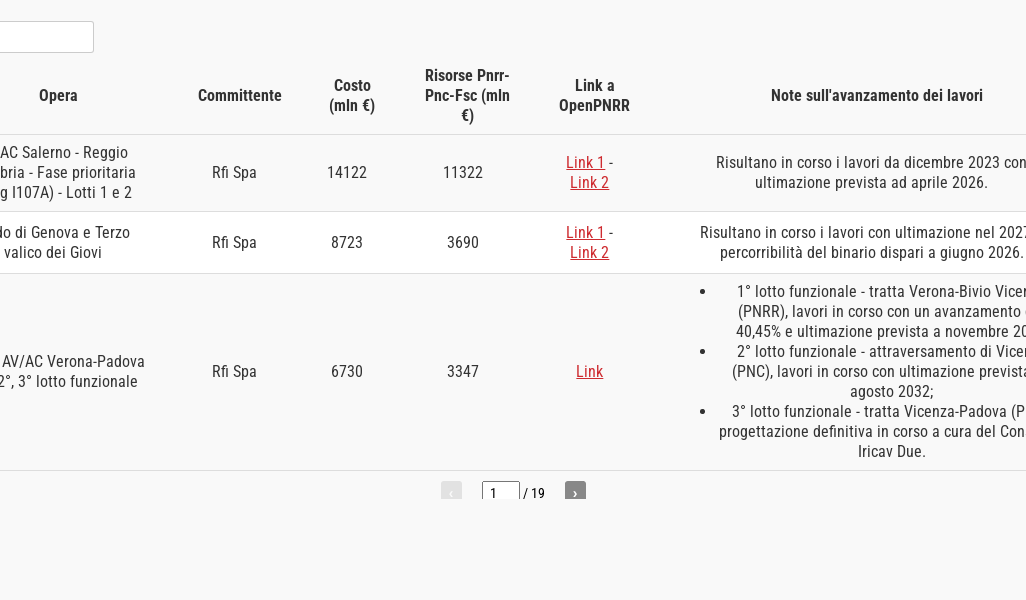The width and height of the screenshot is (1026, 600).
Task: Select the cost cell showing 14122
Action: coord(347,173)
